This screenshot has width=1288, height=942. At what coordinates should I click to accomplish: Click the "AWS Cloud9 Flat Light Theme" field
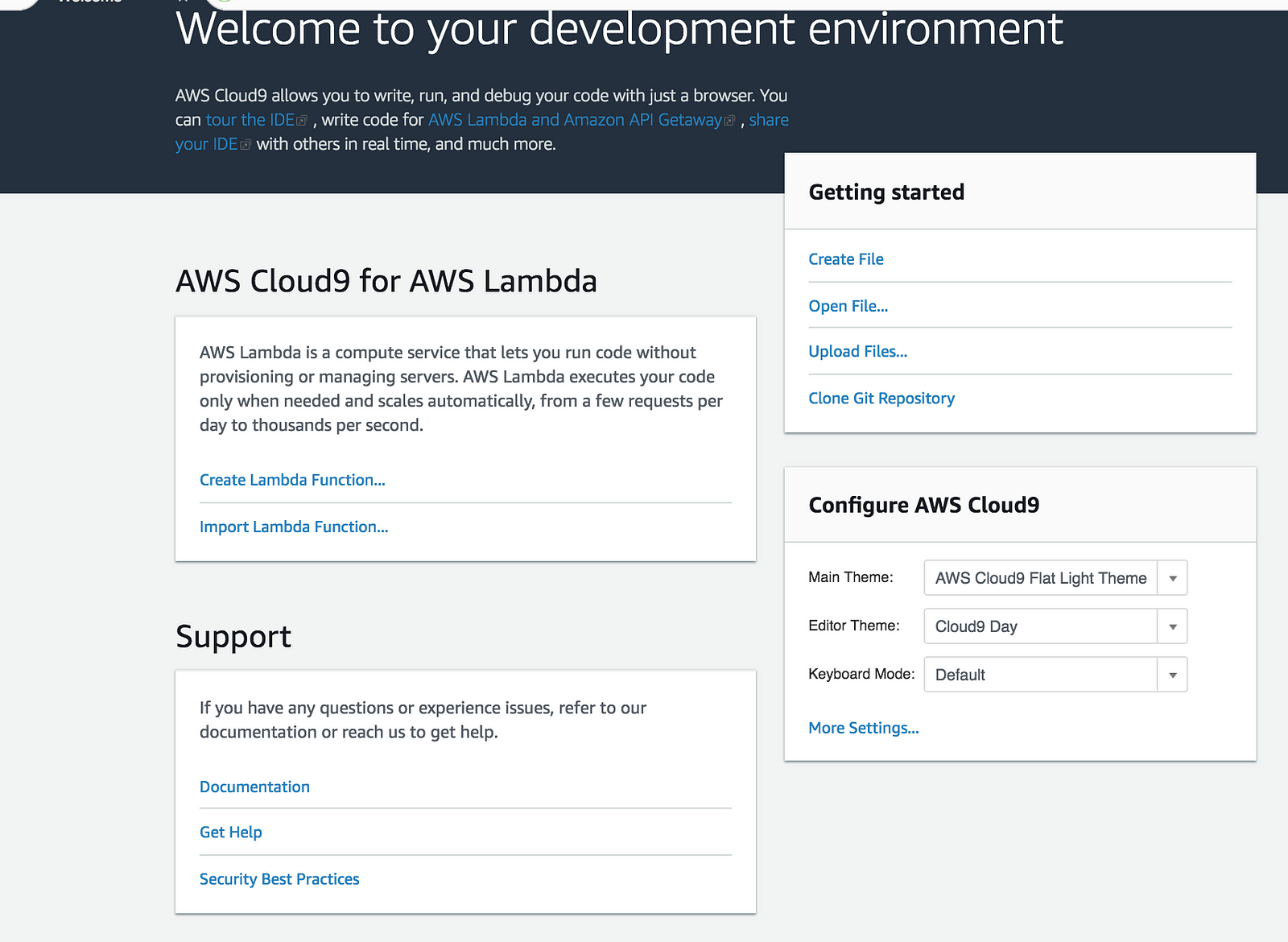[x=1040, y=578]
